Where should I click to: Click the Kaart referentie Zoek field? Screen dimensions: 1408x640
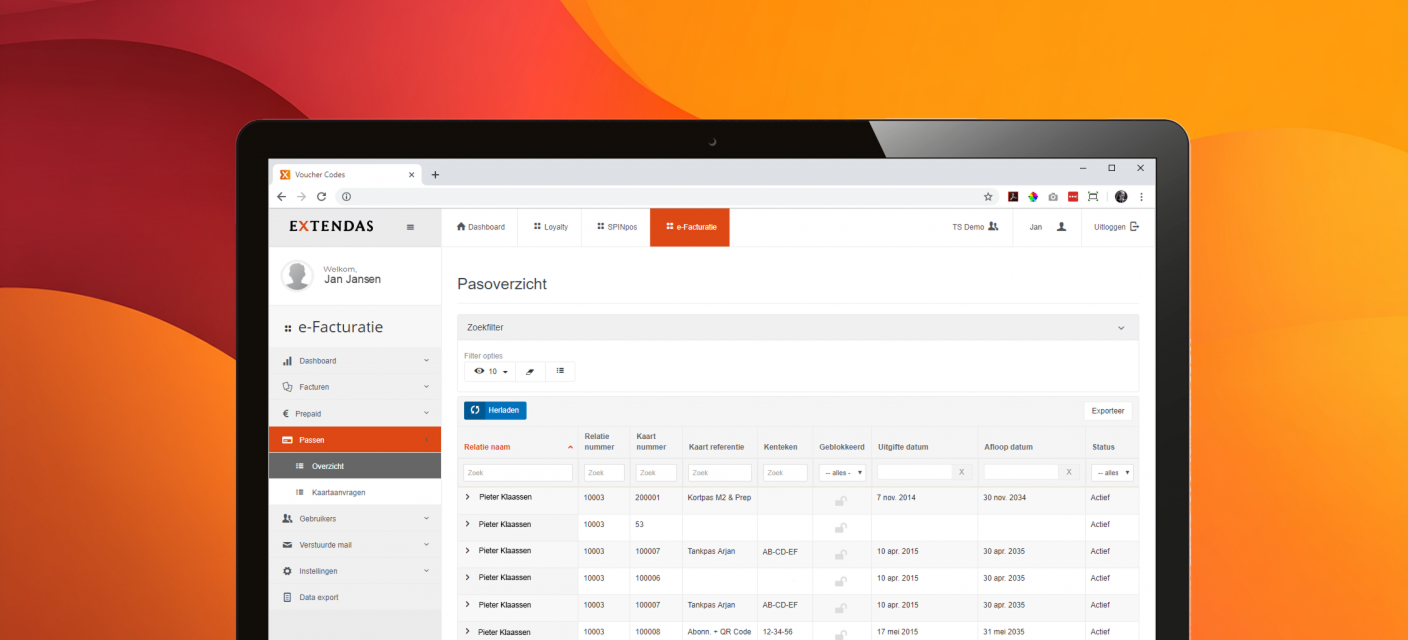(720, 473)
